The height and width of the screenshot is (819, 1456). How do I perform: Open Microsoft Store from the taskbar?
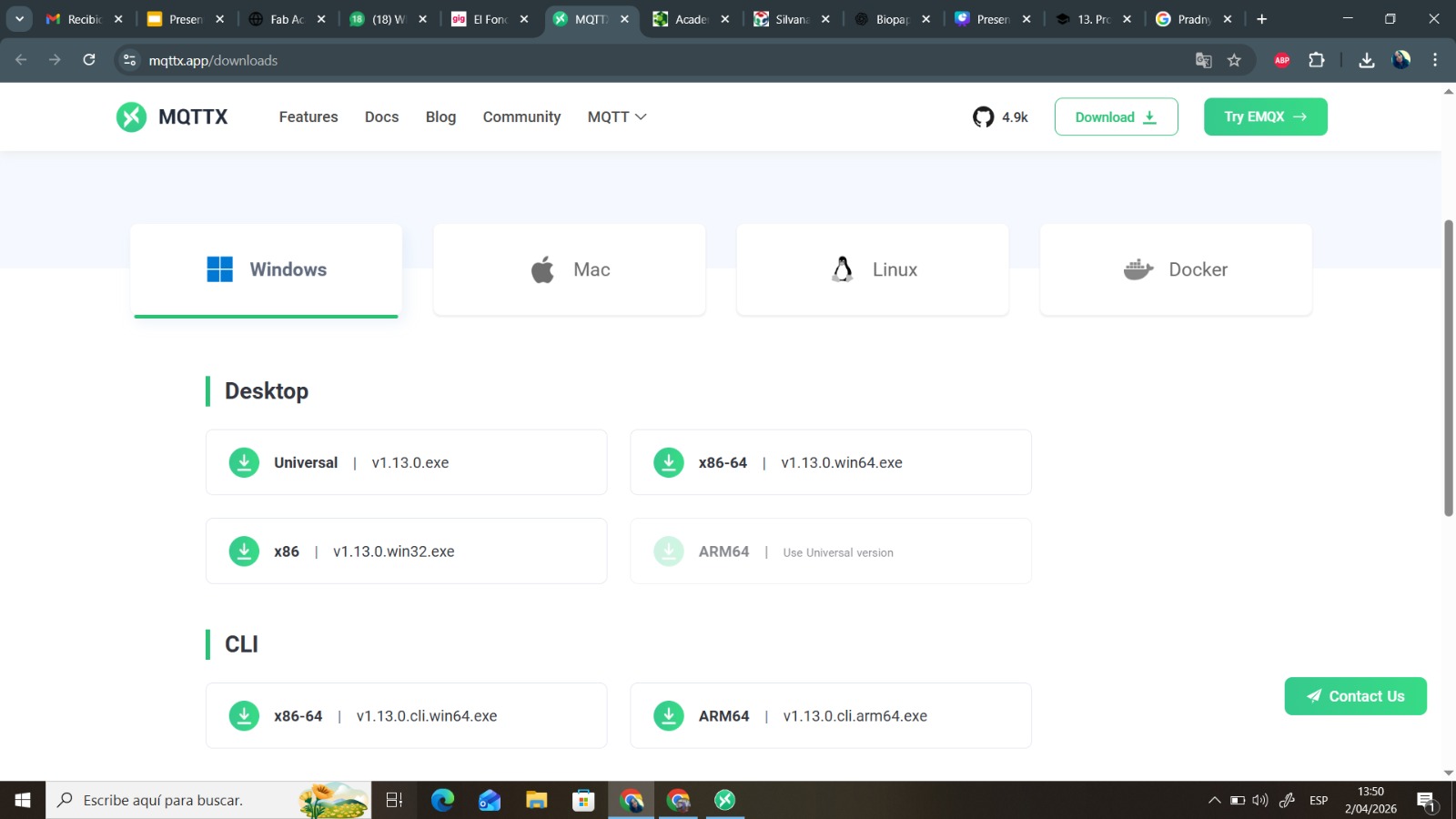(x=583, y=800)
